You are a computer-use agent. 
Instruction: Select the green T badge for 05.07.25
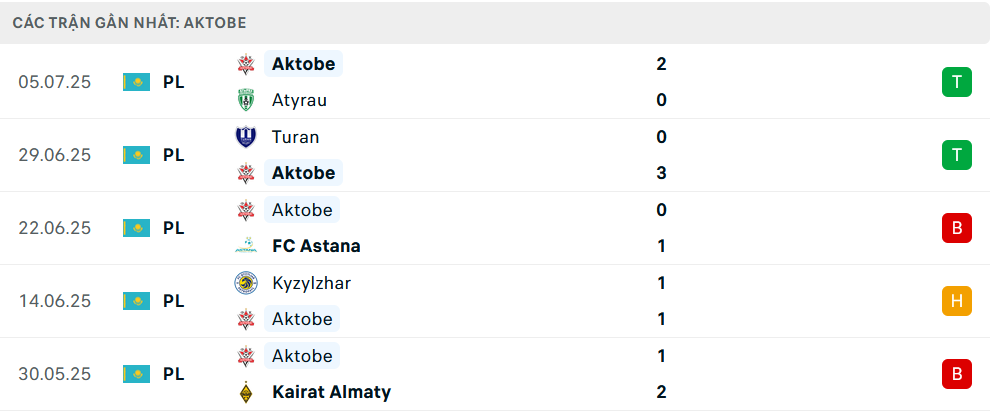click(957, 82)
